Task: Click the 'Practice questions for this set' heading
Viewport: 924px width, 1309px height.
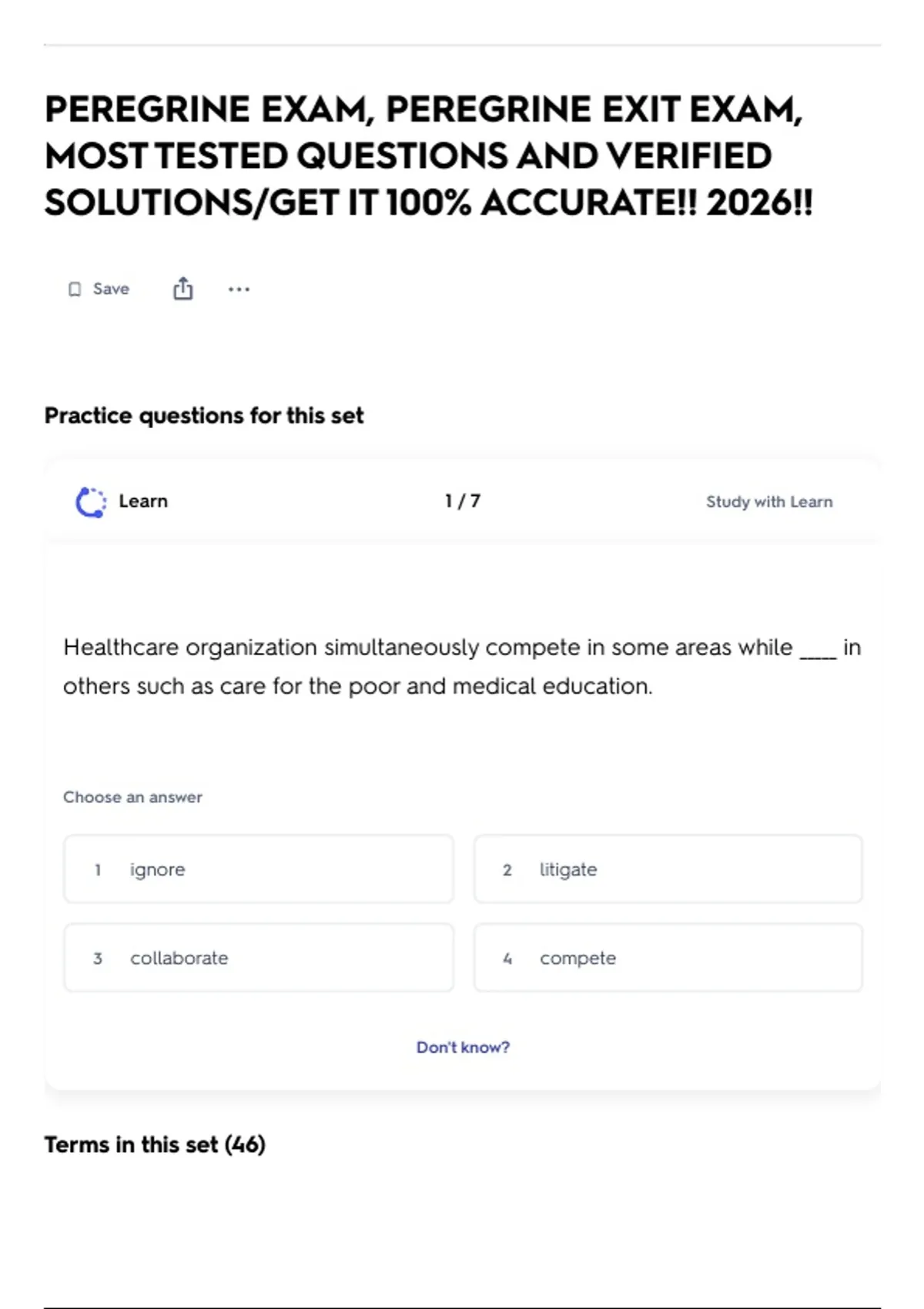Action: point(204,416)
